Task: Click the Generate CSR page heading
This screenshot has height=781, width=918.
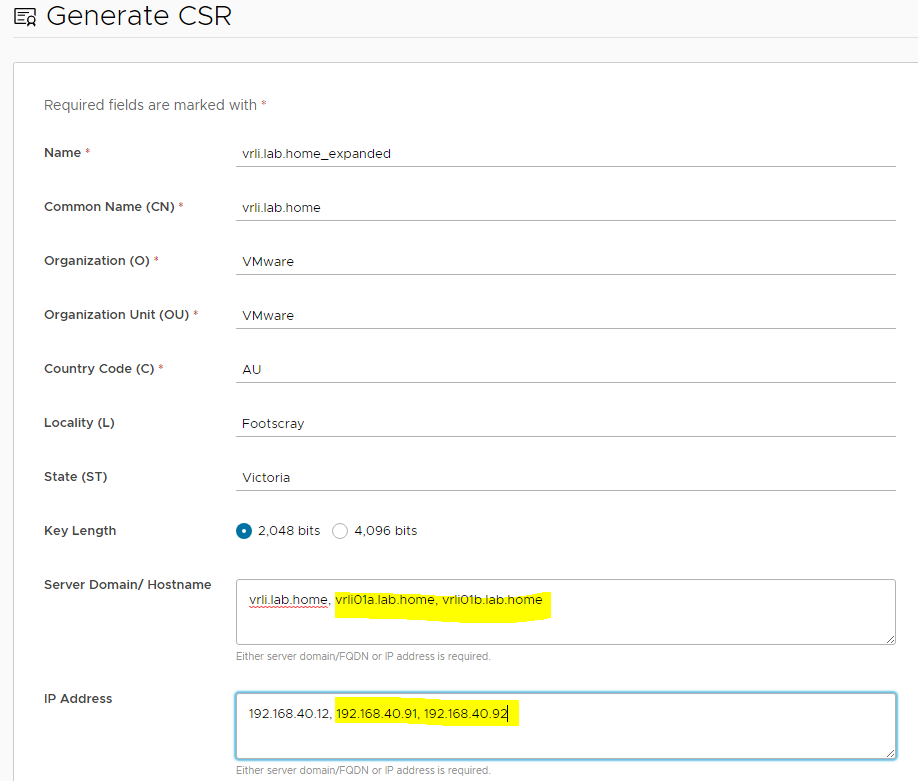Action: (x=139, y=17)
